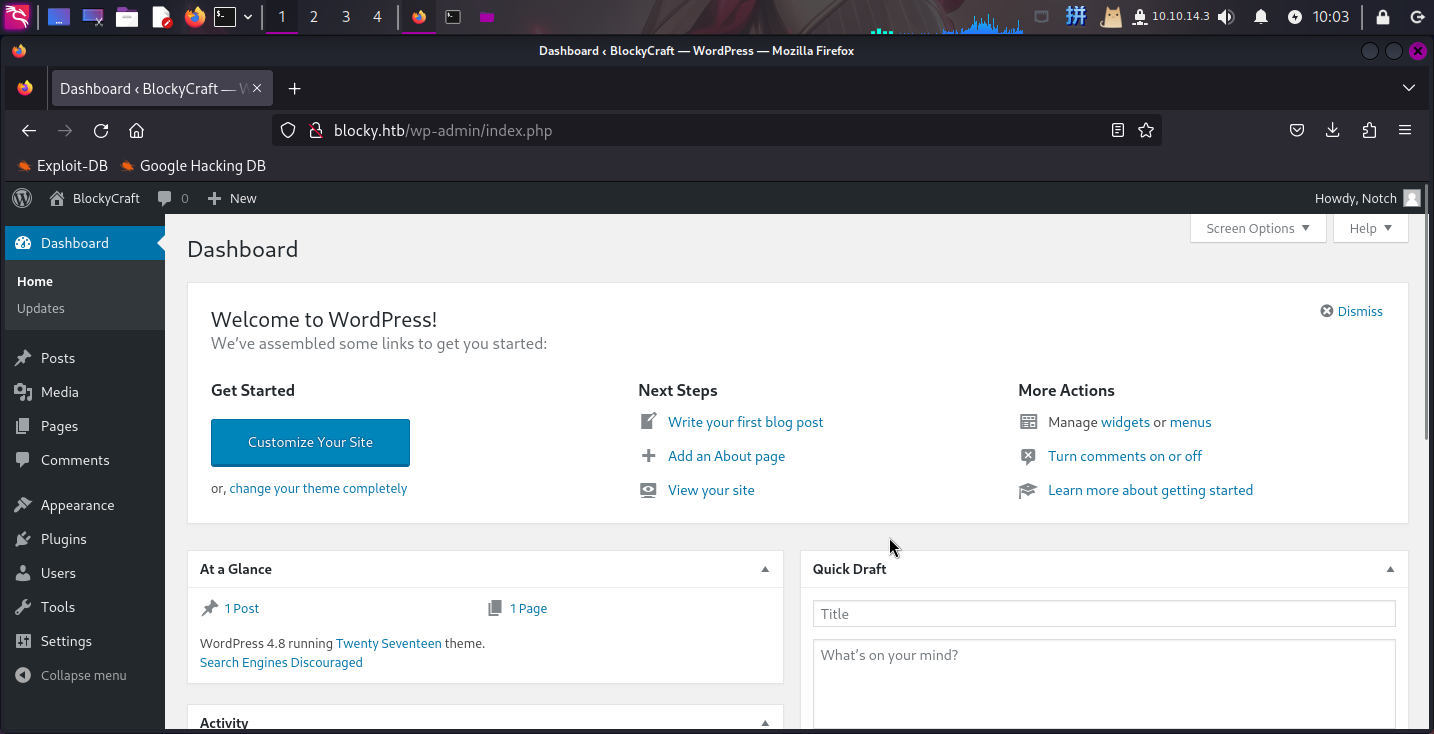Expand the list all tabs chevron
Viewport: 1434px width, 734px height.
tap(1408, 89)
